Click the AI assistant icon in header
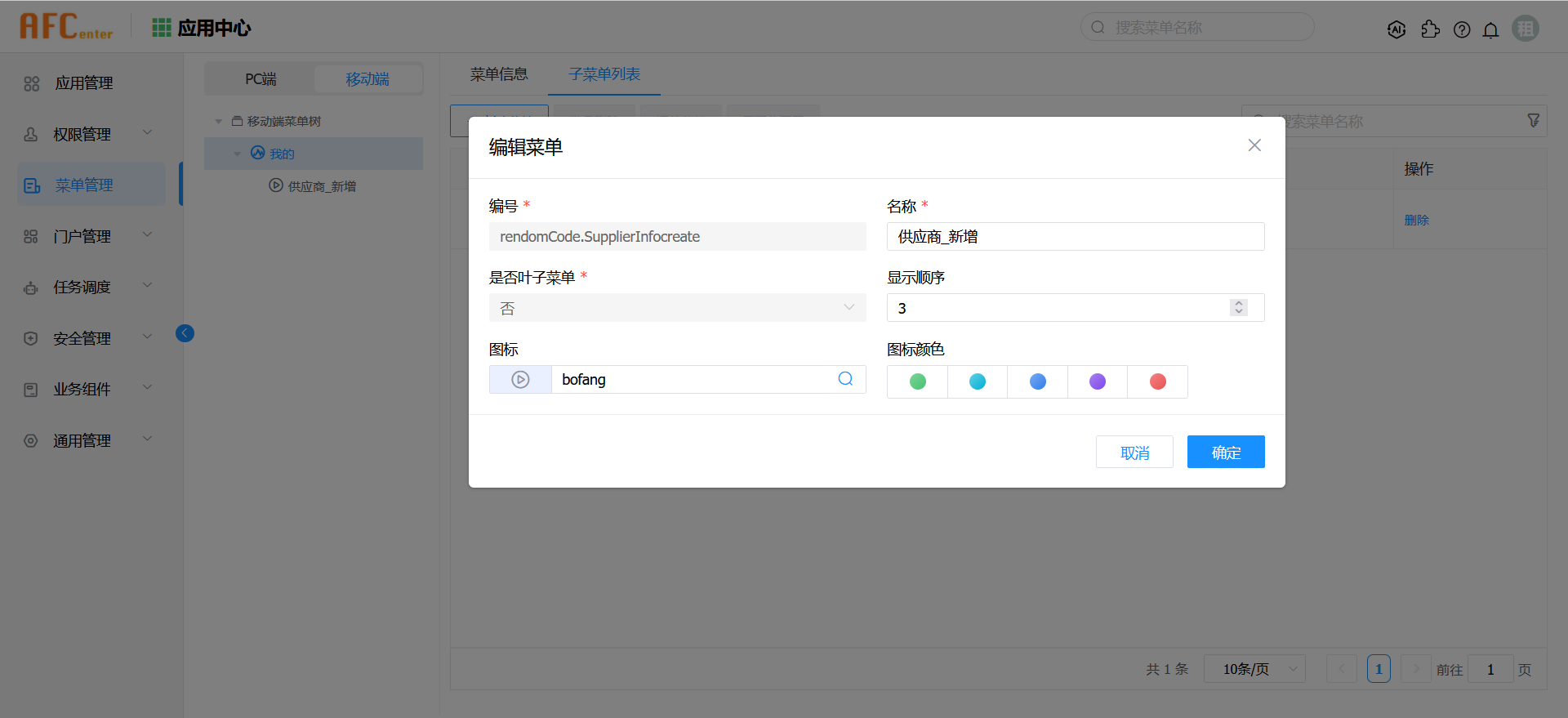This screenshot has width=1568, height=718. point(1396,29)
